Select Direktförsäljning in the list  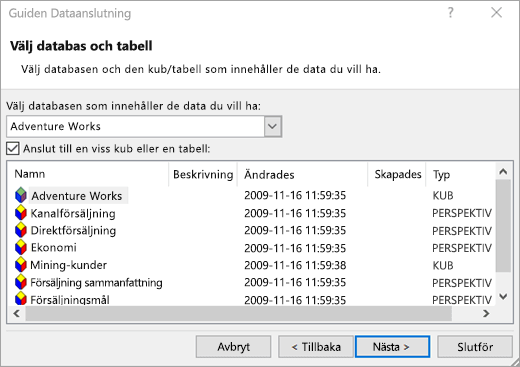pyautogui.click(x=73, y=231)
